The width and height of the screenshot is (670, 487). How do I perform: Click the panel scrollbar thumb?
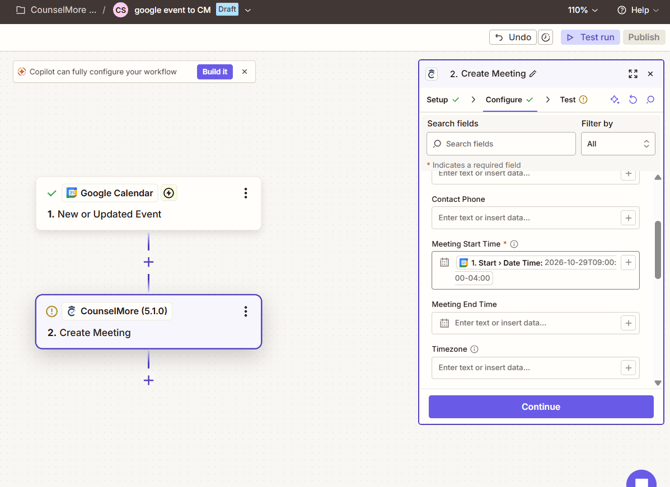pos(658,250)
